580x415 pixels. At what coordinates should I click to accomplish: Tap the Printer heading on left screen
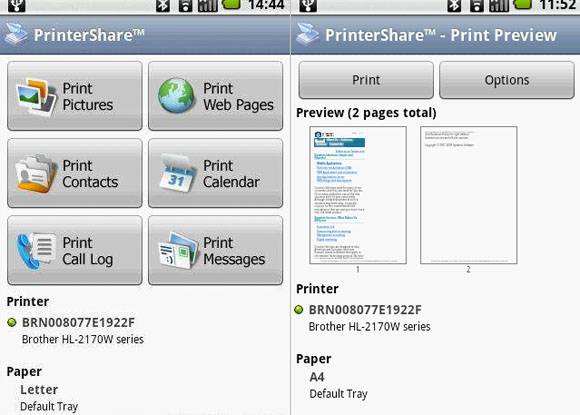(28, 301)
